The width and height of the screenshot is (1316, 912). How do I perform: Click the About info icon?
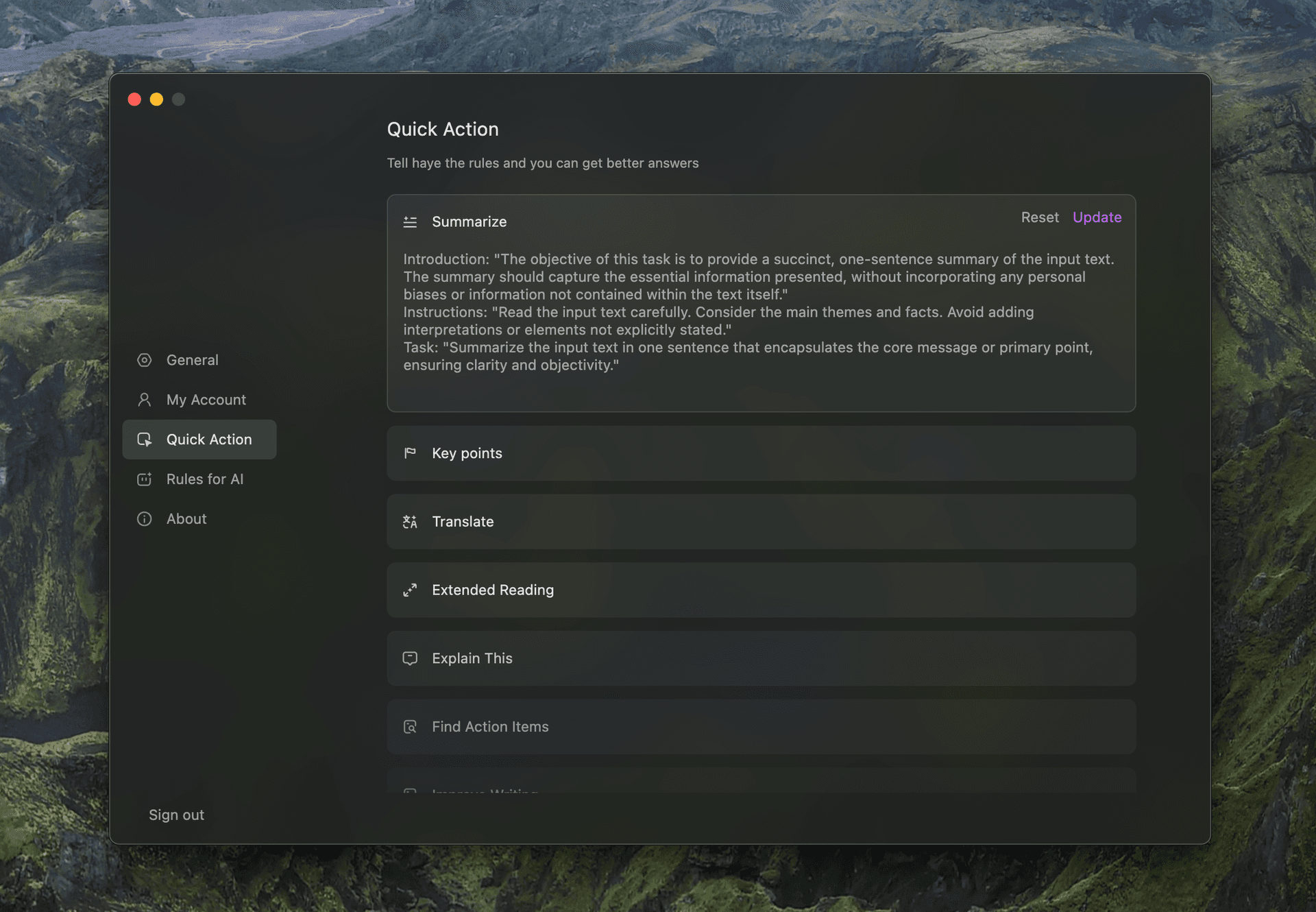[x=144, y=519]
